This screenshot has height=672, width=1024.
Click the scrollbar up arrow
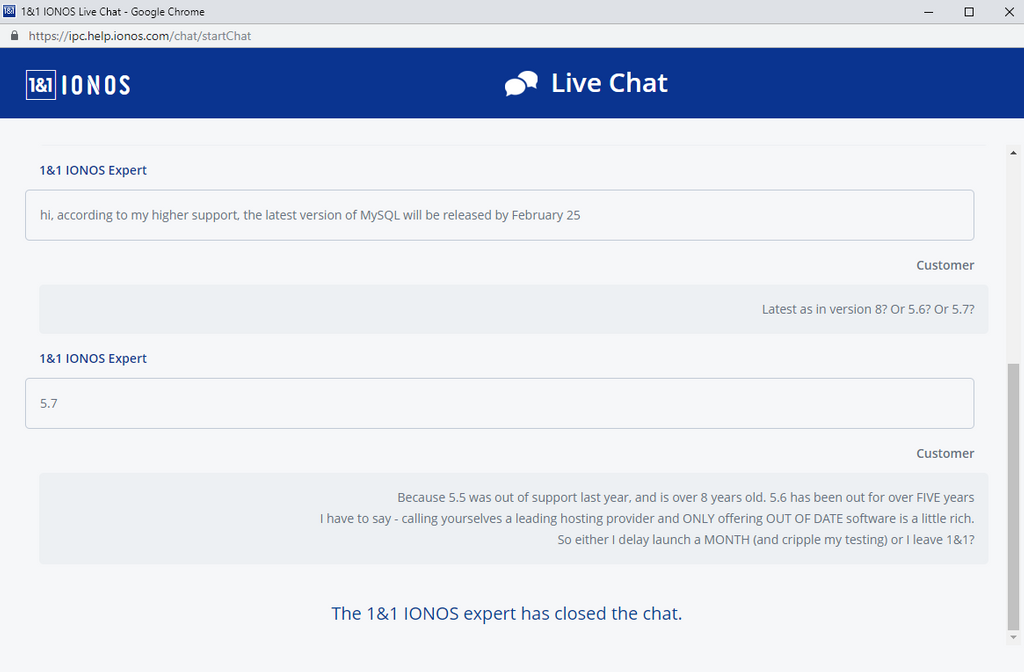point(1013,153)
